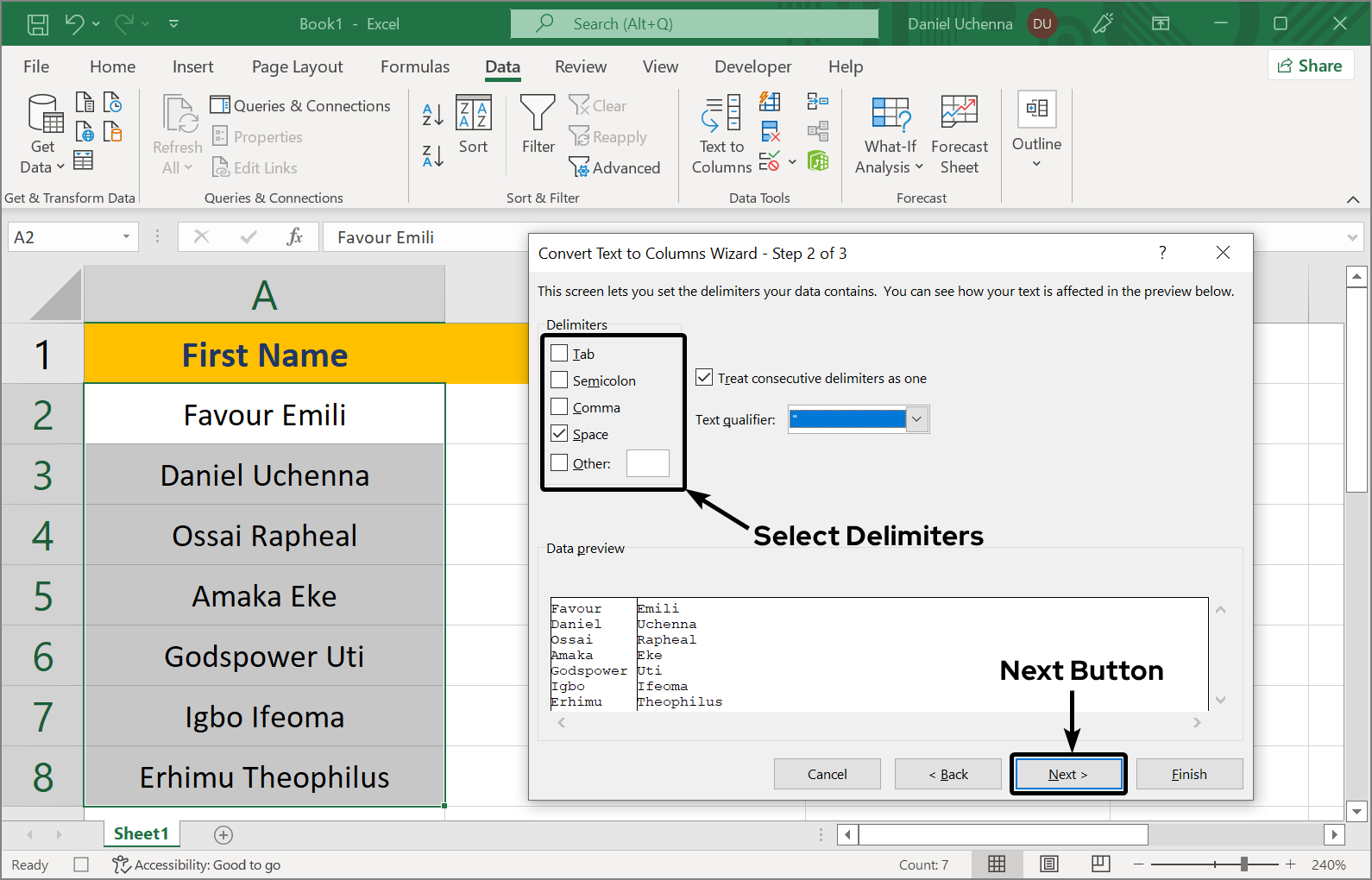This screenshot has width=1372, height=880.
Task: Add a new sheet with plus icon
Action: point(223,834)
